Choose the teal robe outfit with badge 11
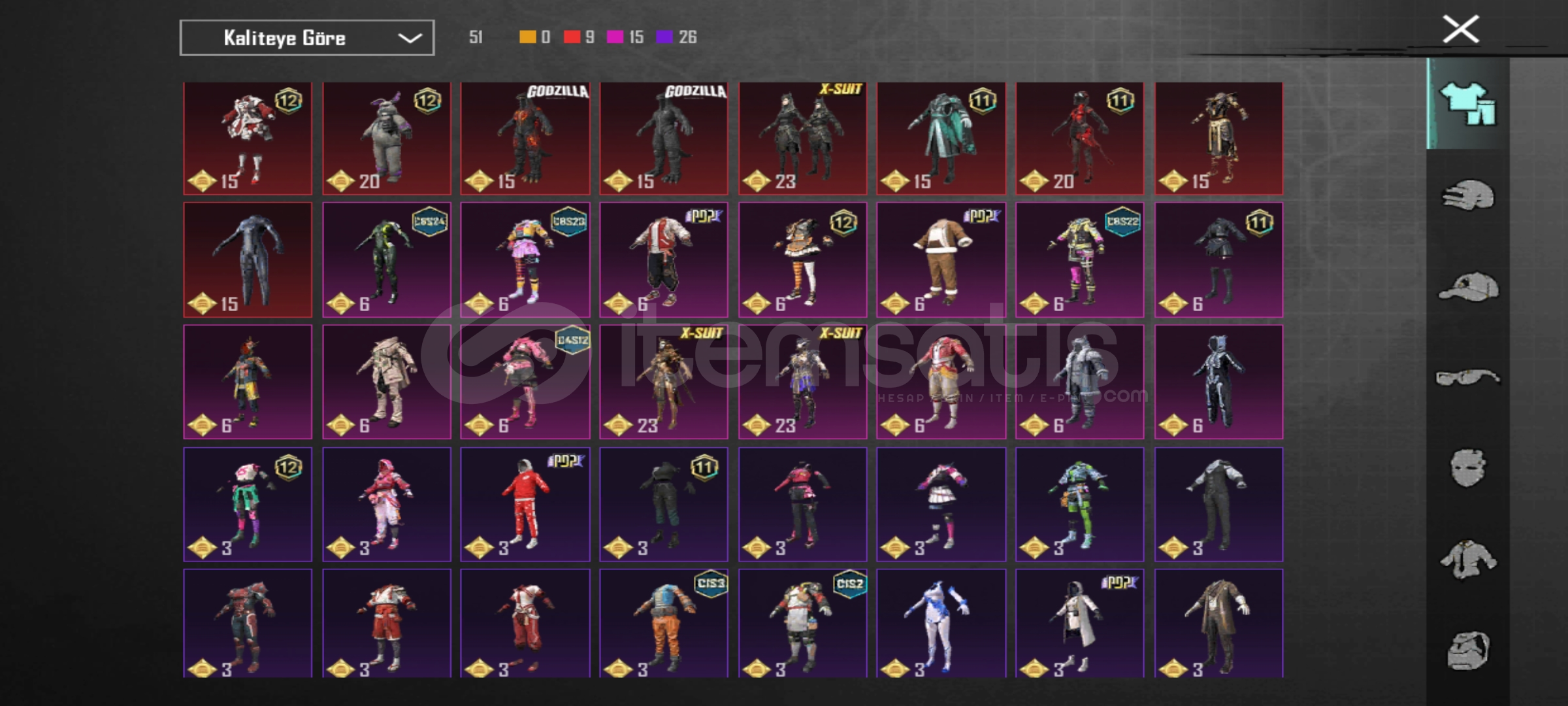 click(941, 139)
